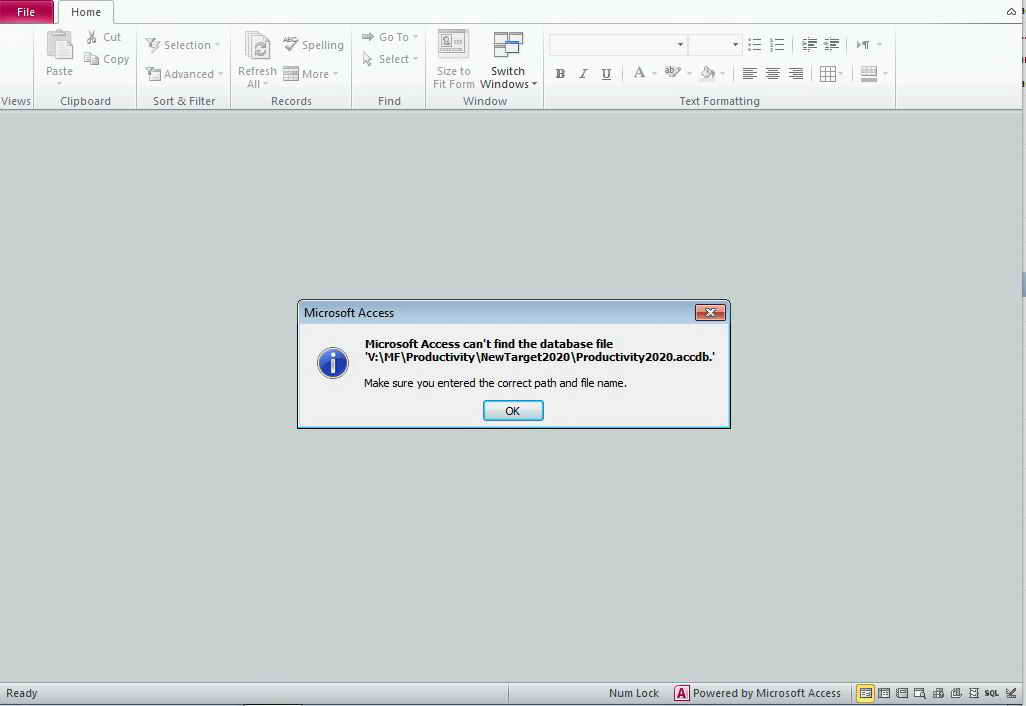Click the seventh view icon before SQL
This screenshot has height=706, width=1026.
coord(974,694)
